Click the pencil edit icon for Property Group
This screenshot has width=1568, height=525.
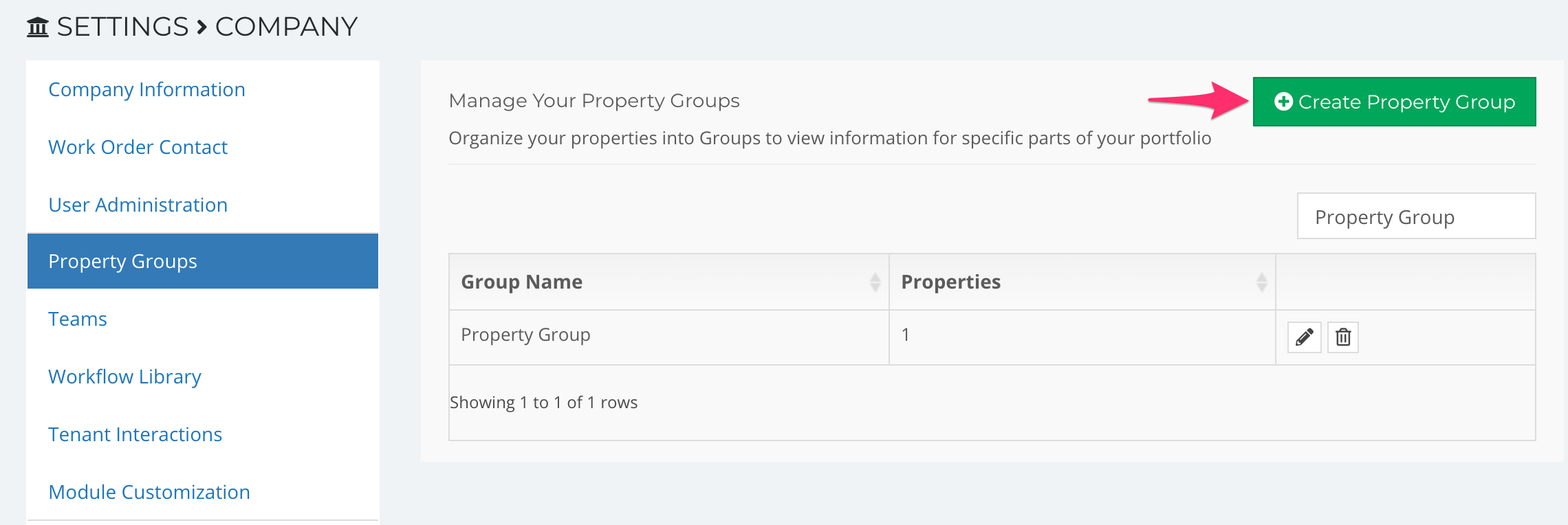(x=1304, y=337)
